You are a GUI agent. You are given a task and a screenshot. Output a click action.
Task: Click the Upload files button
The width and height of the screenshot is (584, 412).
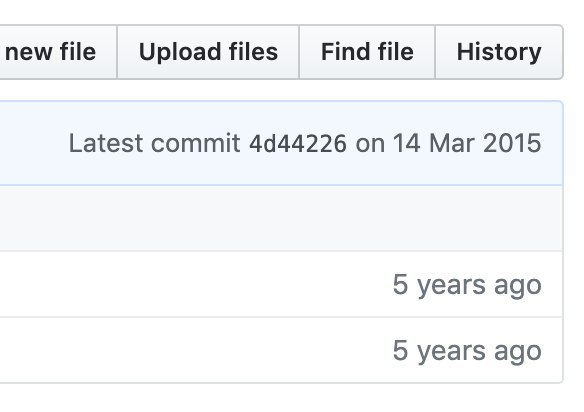(208, 52)
